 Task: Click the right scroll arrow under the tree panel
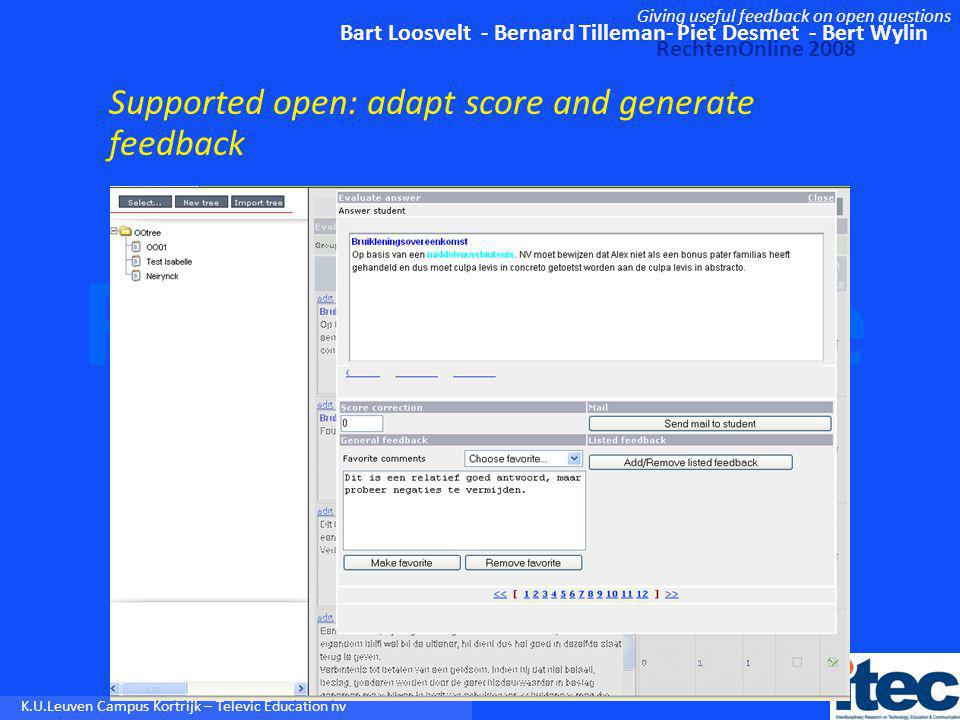300,688
